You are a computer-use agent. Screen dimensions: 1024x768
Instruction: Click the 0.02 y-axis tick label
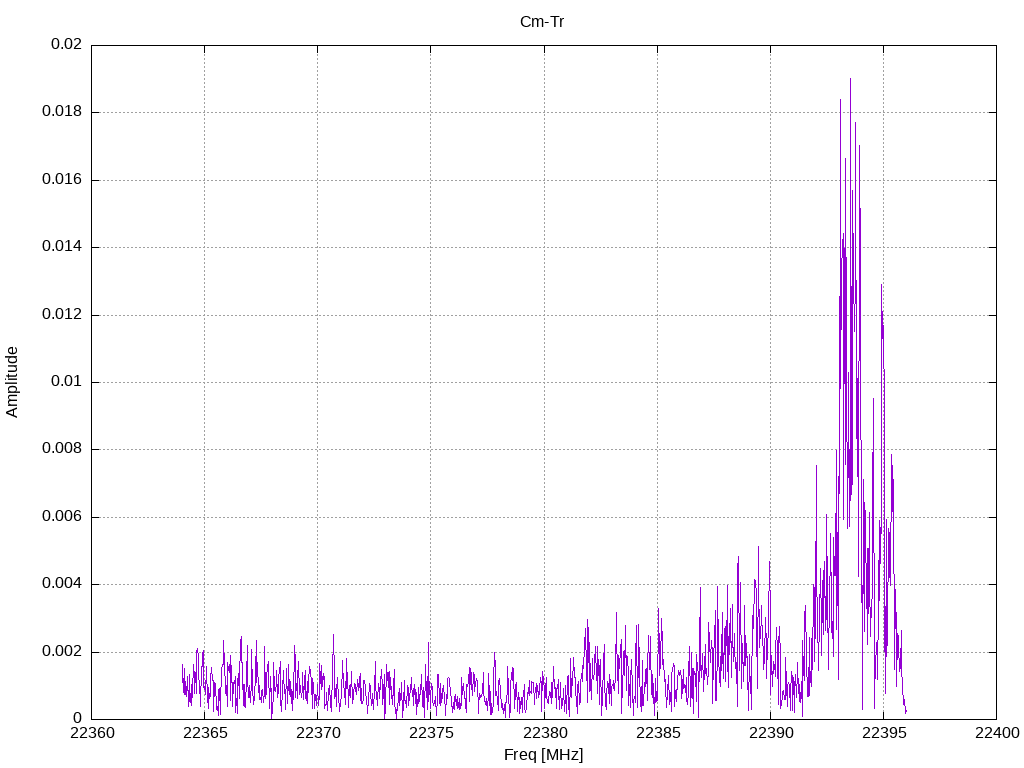(66, 45)
